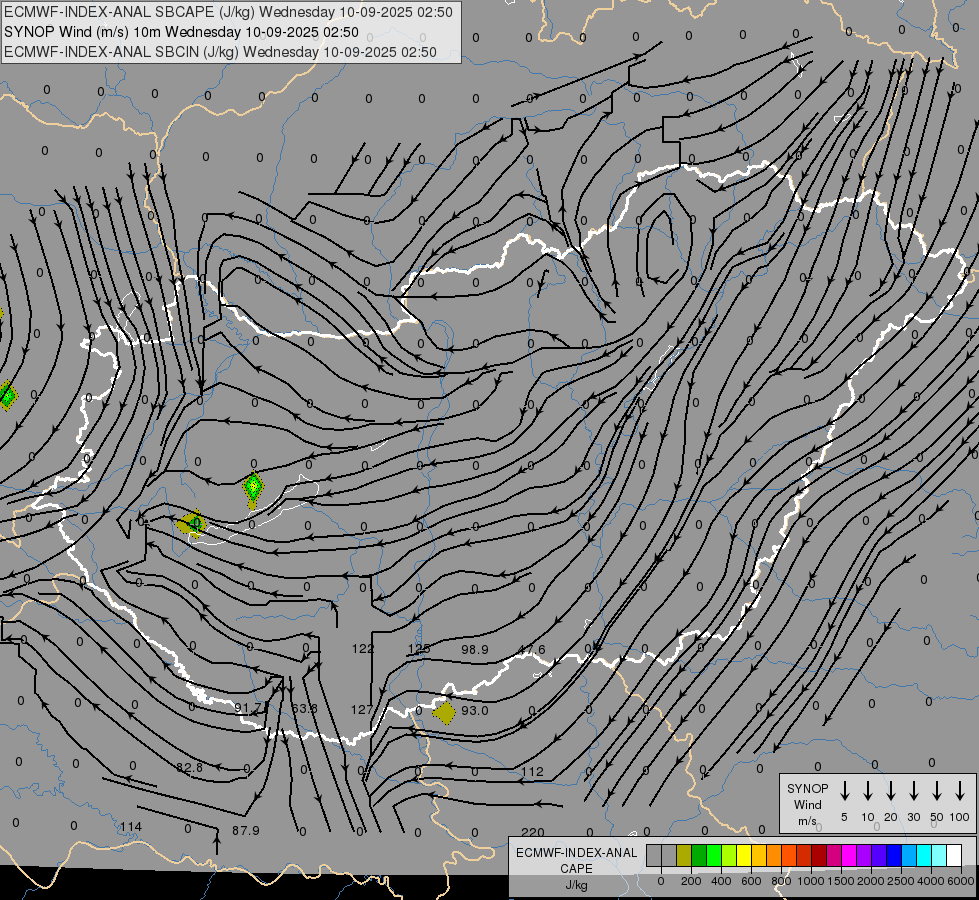This screenshot has width=979, height=900.
Task: Click the wind legend arrow labeled 20
Action: pyautogui.click(x=891, y=790)
